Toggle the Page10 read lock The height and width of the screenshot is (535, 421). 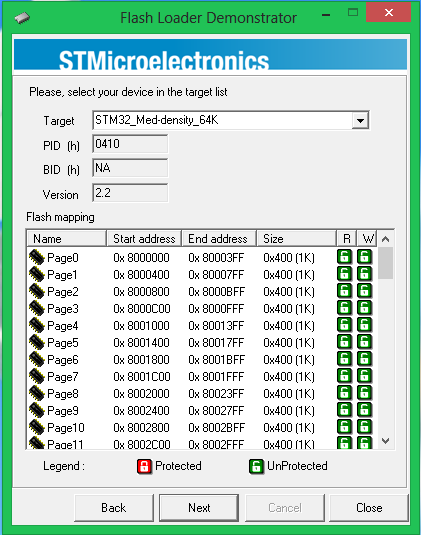click(x=344, y=426)
